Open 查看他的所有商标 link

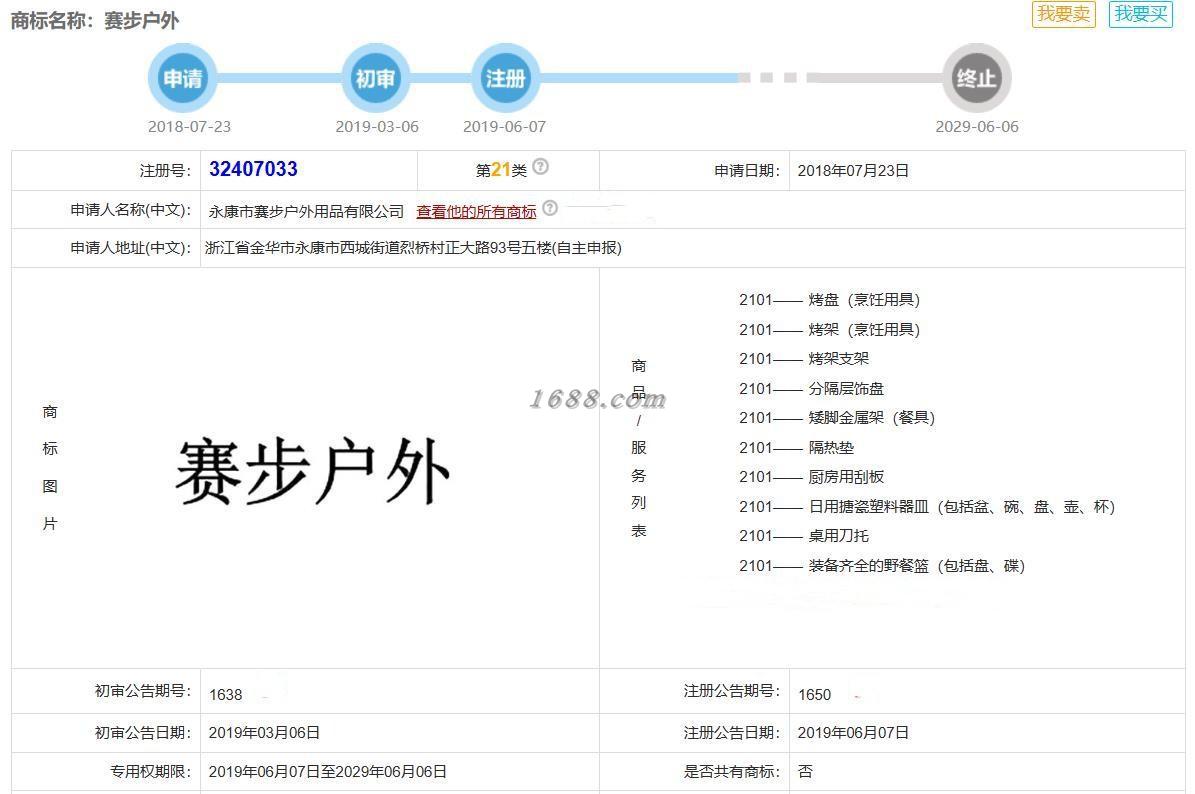(x=476, y=212)
